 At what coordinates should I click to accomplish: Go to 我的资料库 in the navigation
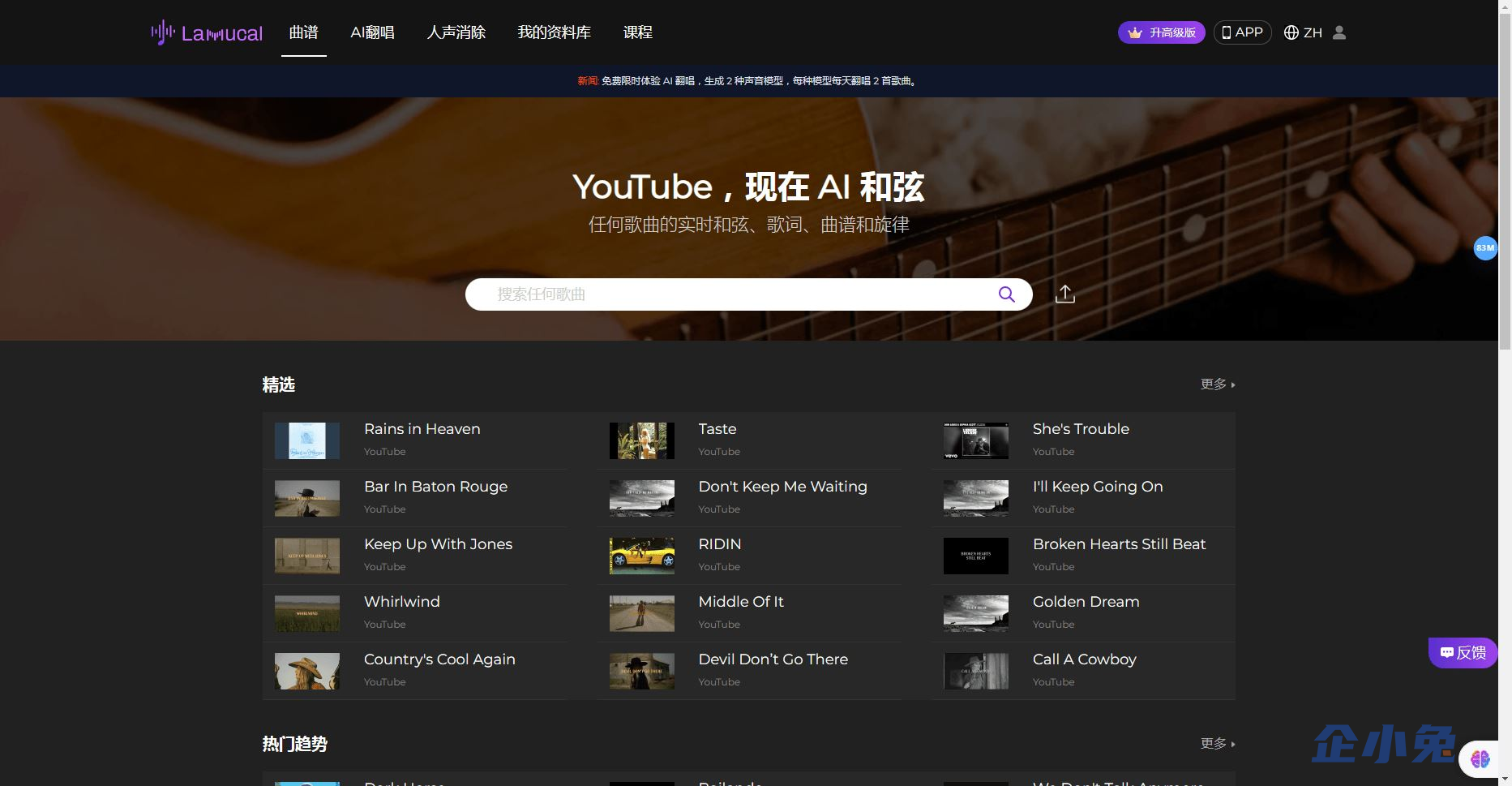(554, 32)
